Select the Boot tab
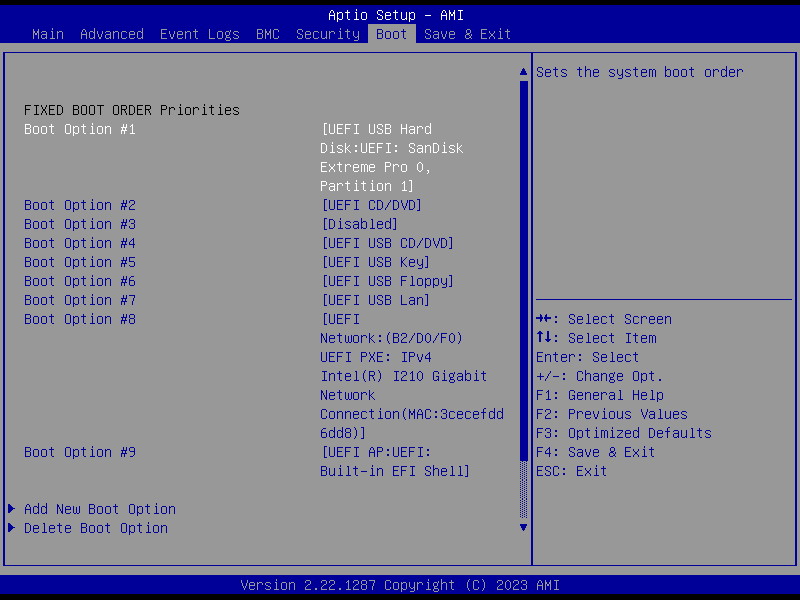Screen dimensions: 800x600 click(391, 34)
